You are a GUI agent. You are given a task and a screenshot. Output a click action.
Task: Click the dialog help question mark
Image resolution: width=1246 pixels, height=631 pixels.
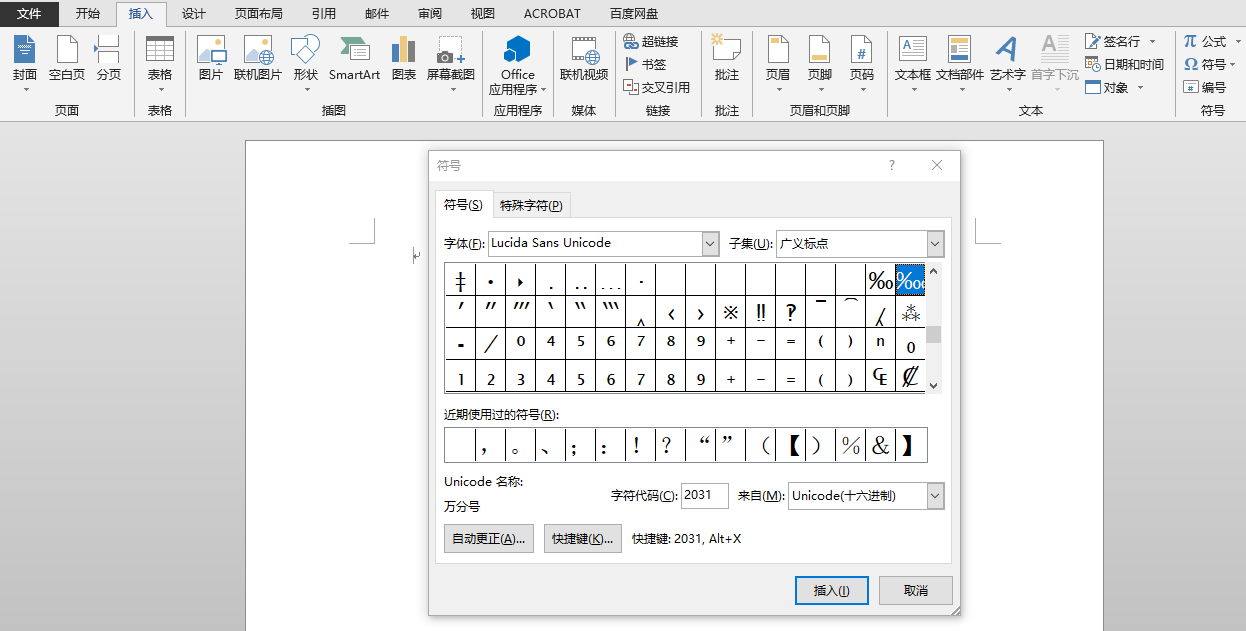coord(892,165)
